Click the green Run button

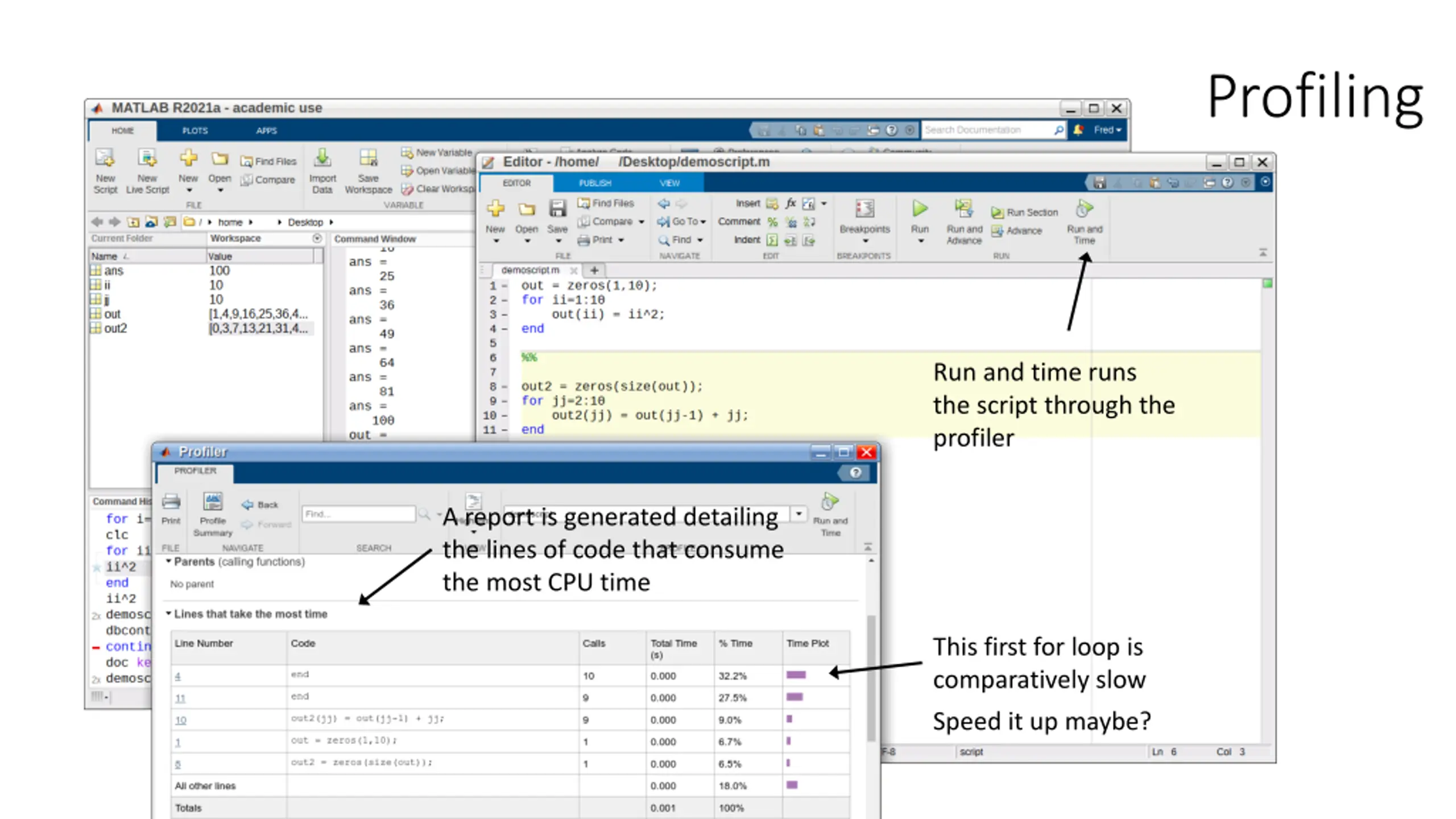click(x=919, y=209)
